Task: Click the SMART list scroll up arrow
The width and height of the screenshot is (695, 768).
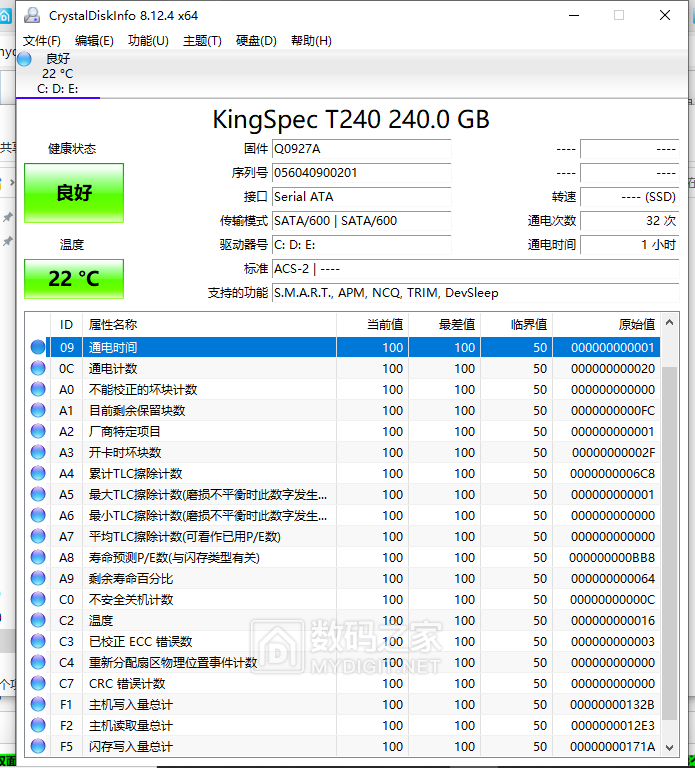Action: 670,322
